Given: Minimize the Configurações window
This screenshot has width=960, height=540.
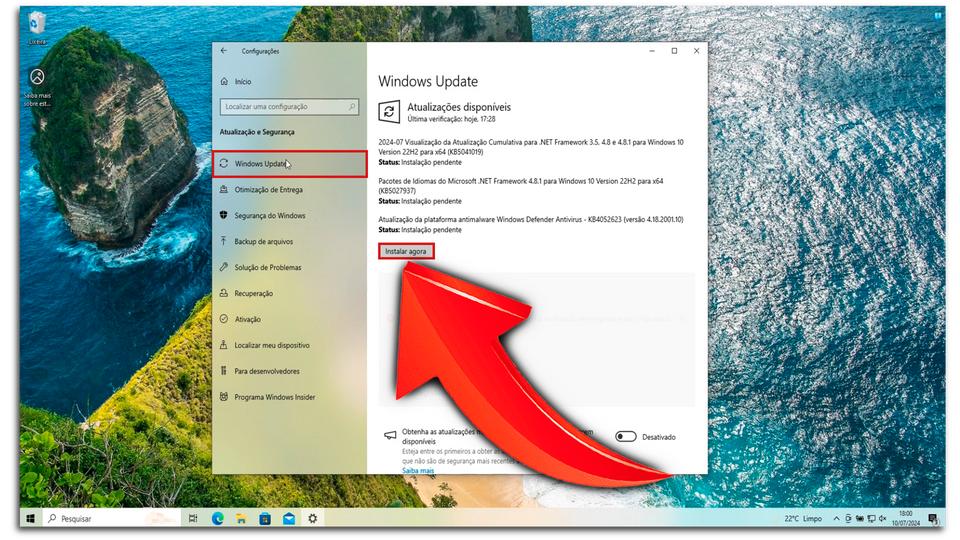Looking at the screenshot, I should (652, 51).
